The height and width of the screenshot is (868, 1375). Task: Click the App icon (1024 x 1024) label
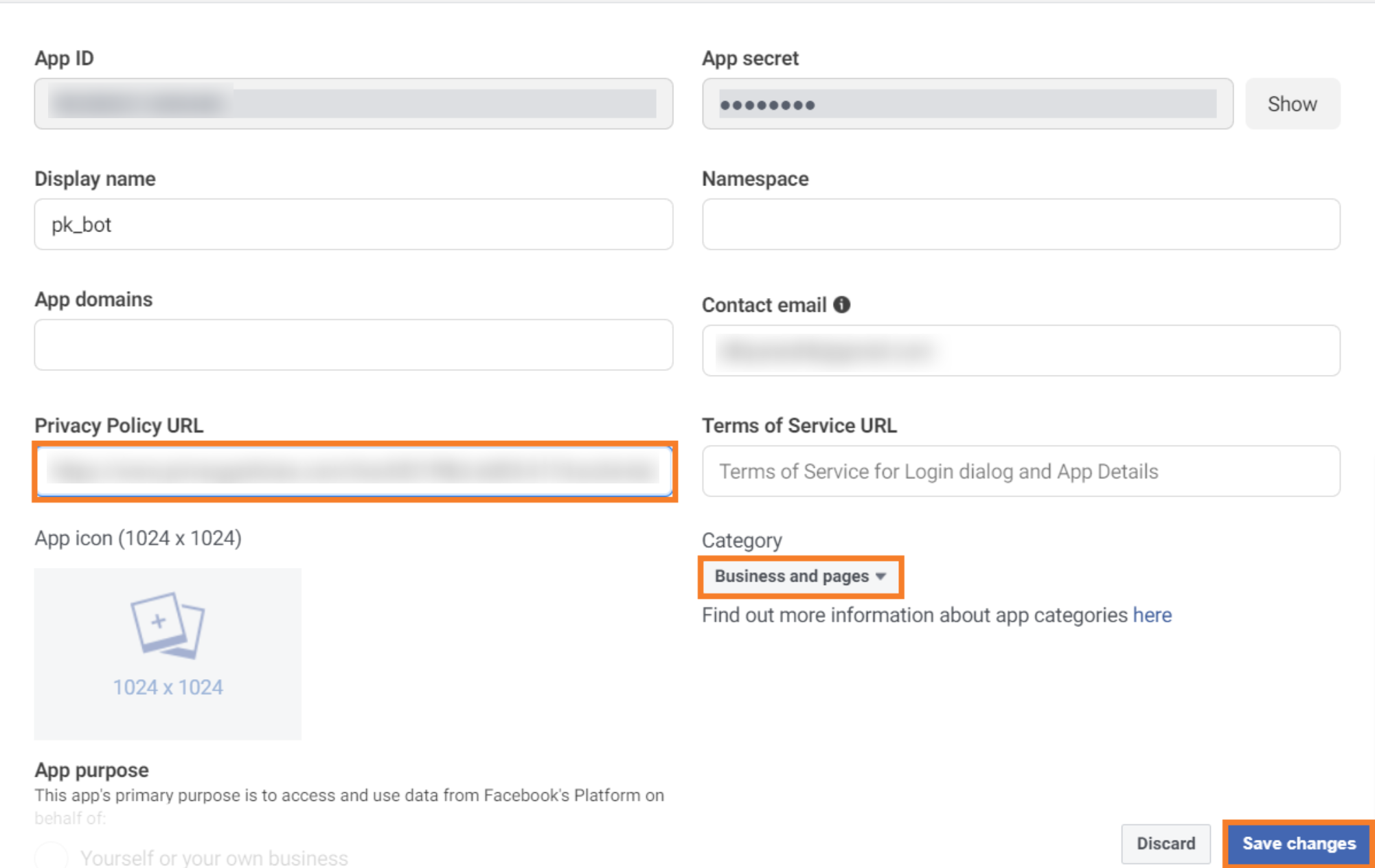coord(138,538)
